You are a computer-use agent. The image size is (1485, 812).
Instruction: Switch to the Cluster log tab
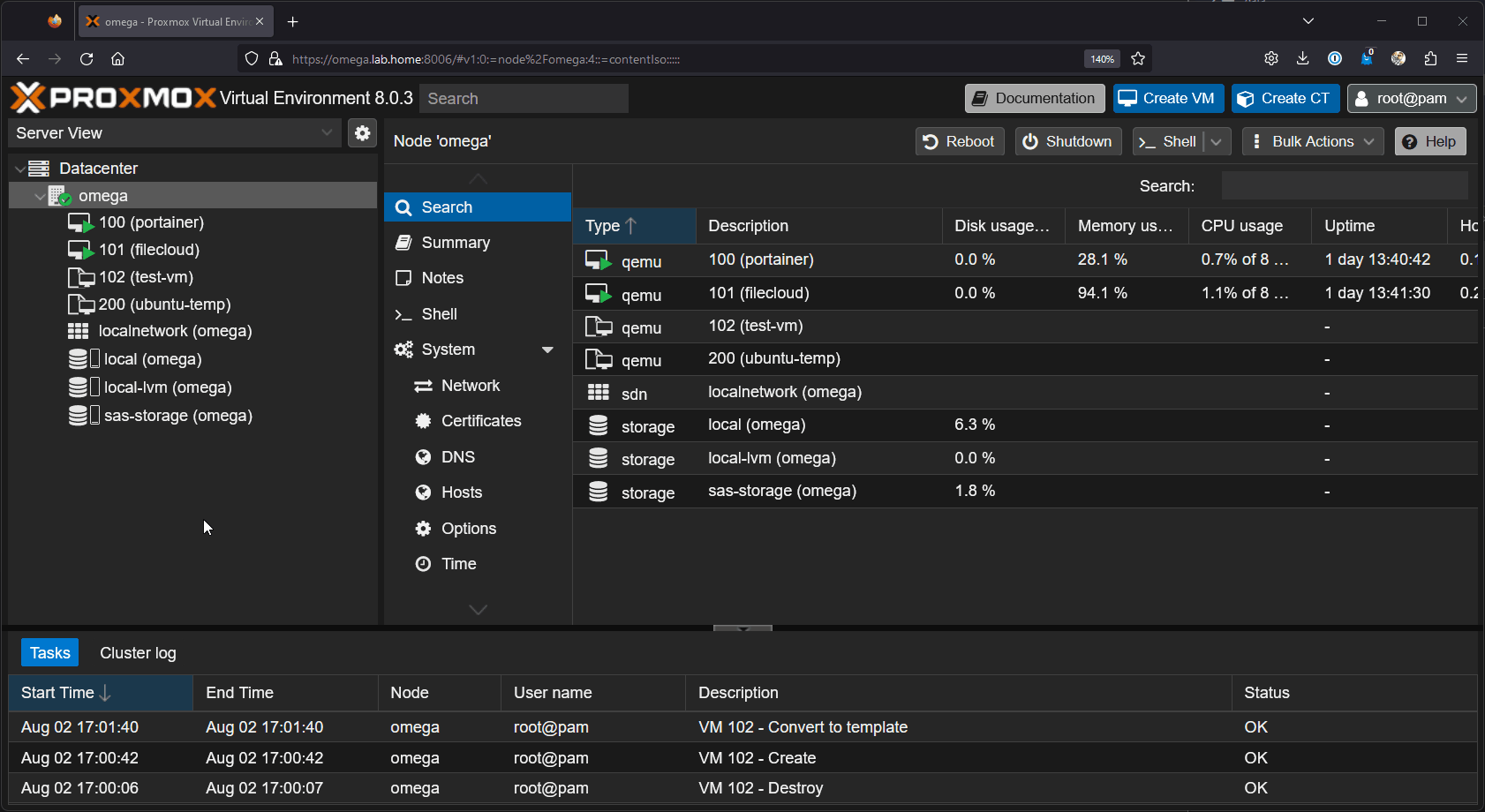point(138,653)
